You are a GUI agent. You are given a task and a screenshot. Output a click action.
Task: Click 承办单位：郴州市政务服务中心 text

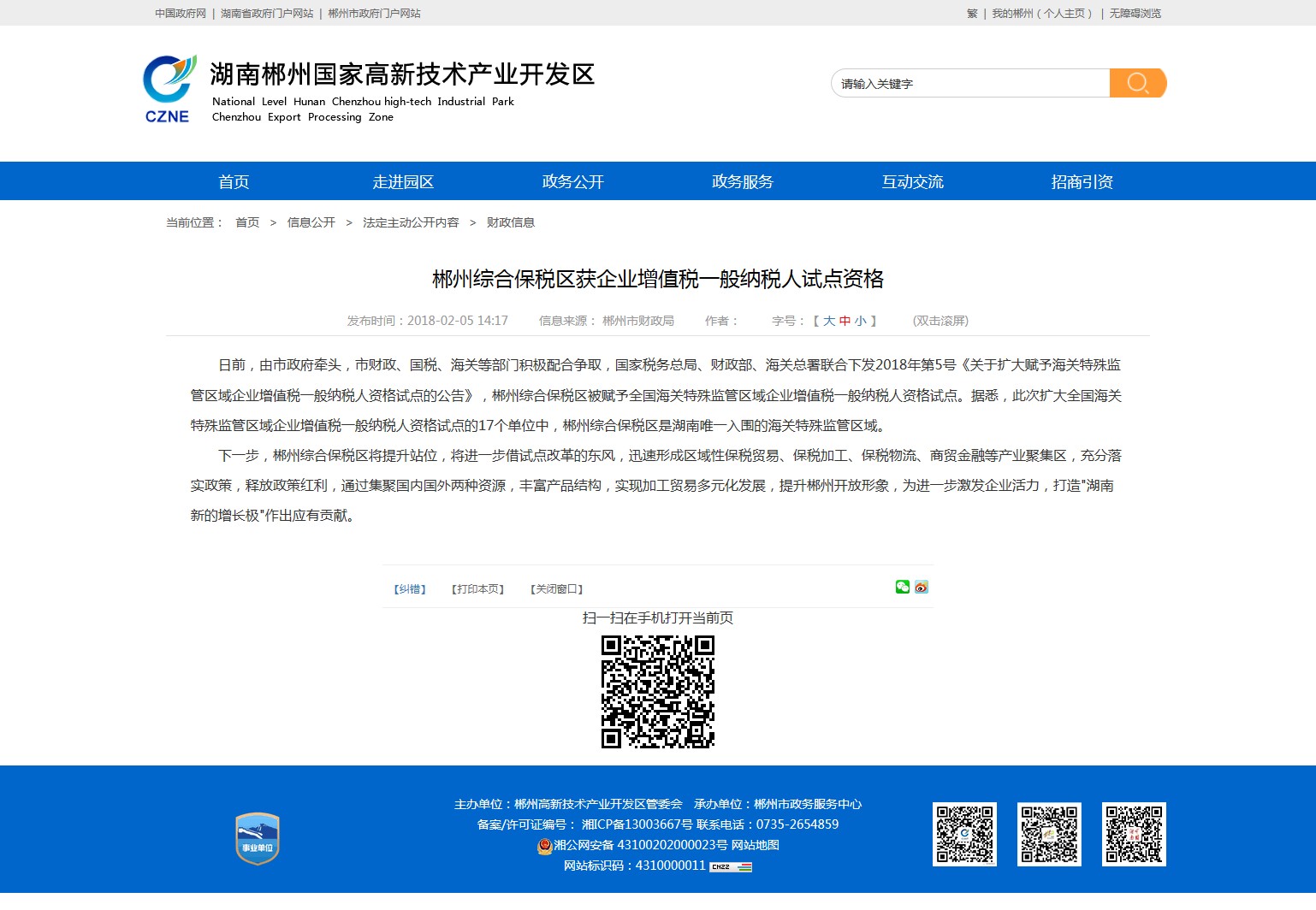(778, 804)
